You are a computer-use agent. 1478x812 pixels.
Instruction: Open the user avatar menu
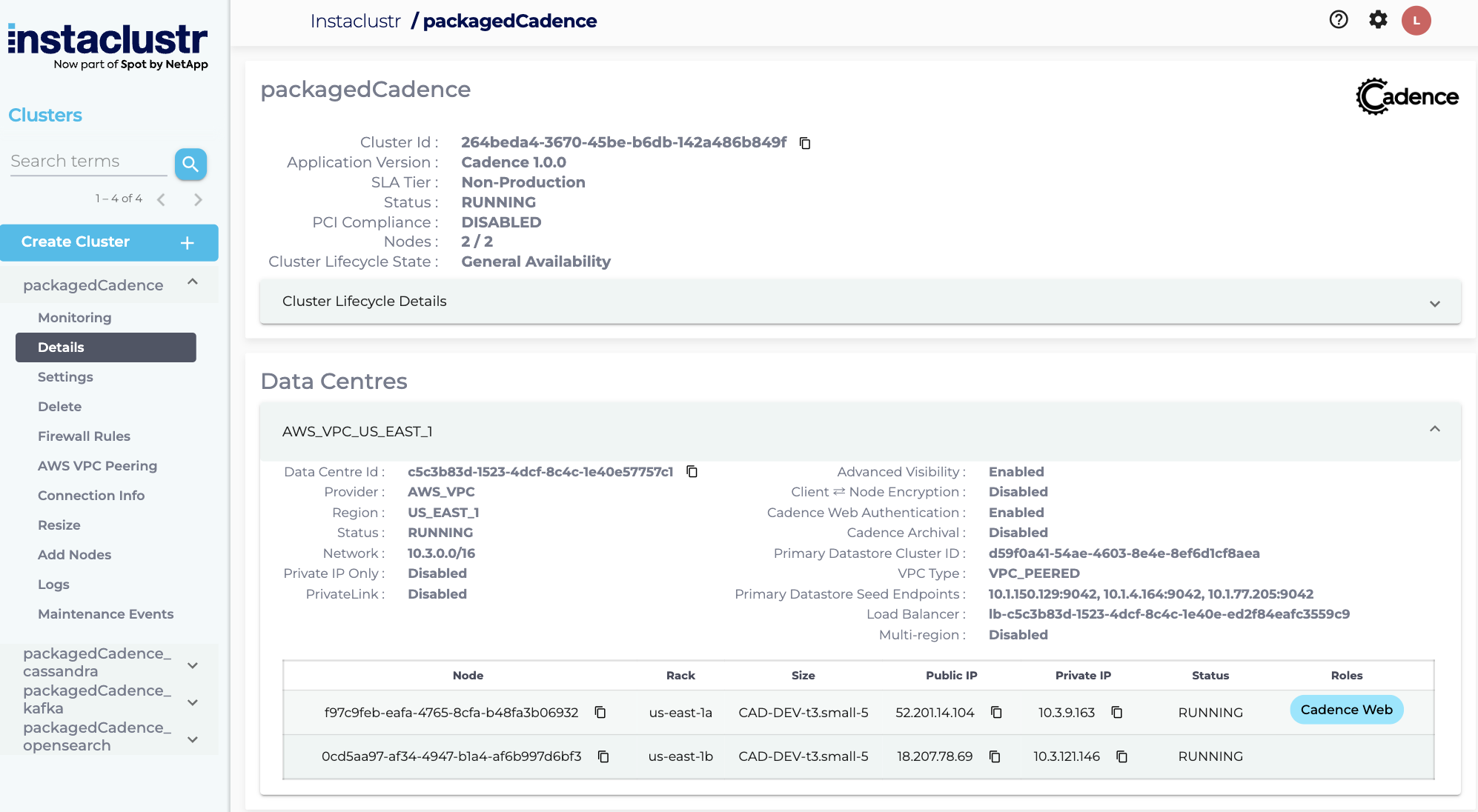coord(1416,20)
